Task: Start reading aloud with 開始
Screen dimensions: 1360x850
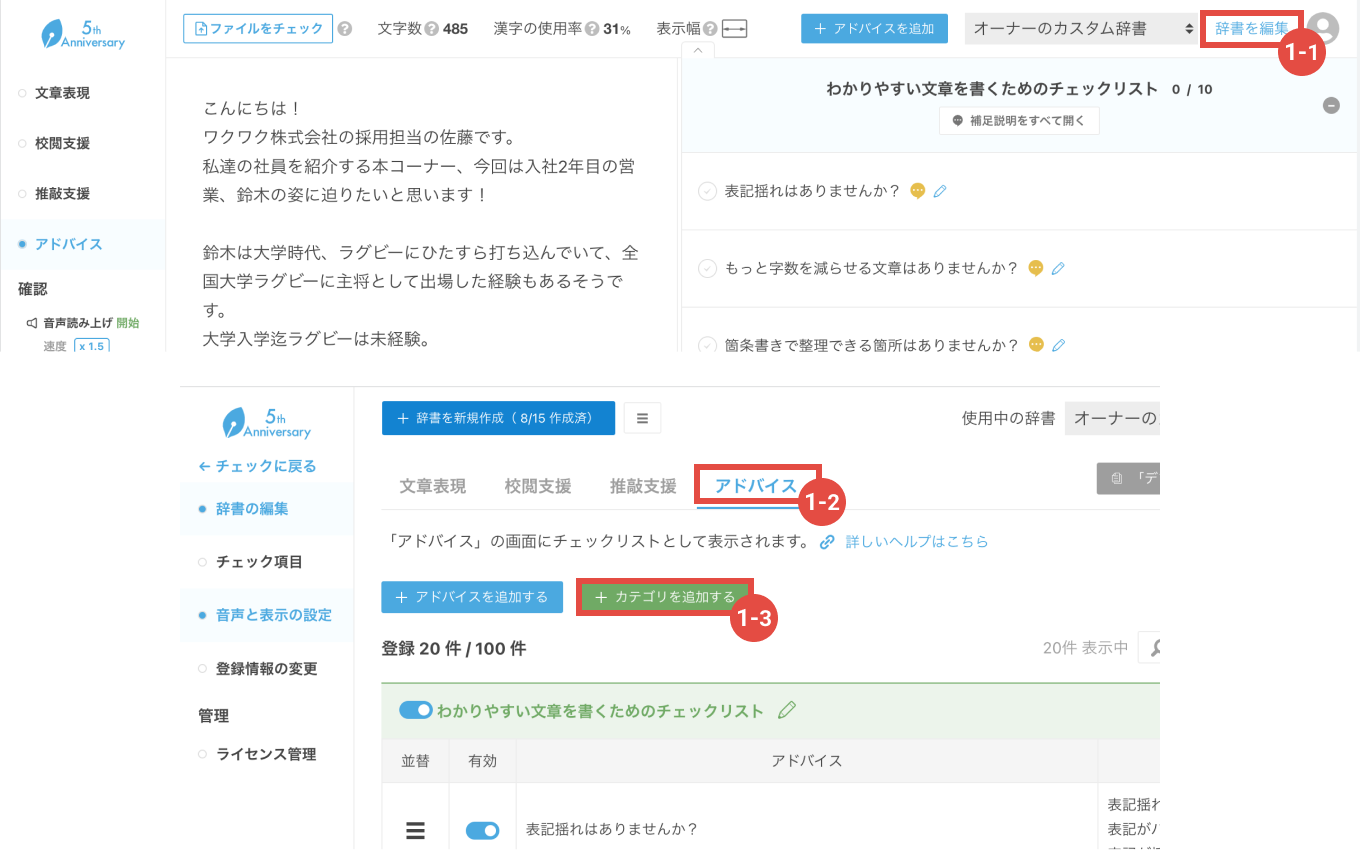Action: pyautogui.click(x=128, y=323)
